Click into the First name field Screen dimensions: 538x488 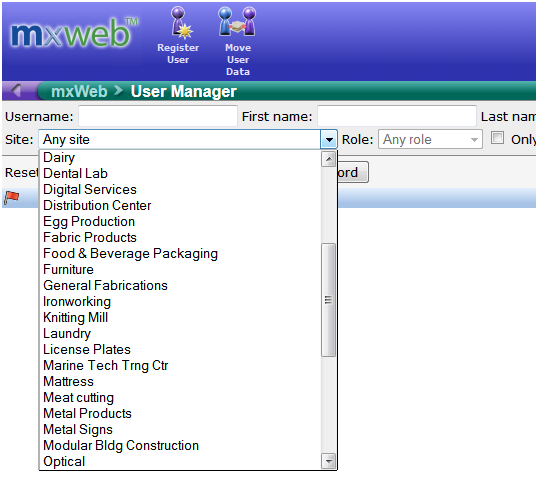tap(397, 116)
